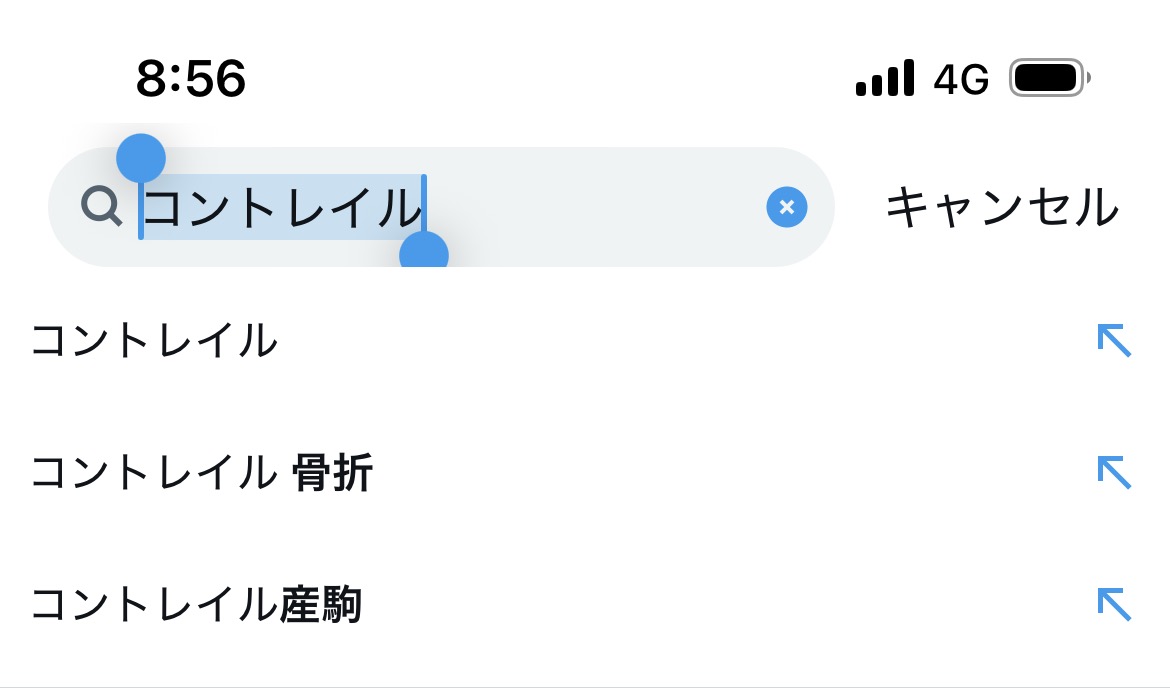Tap the cellular signal strength bars
Screen dimensions: 1170x689
click(x=885, y=78)
